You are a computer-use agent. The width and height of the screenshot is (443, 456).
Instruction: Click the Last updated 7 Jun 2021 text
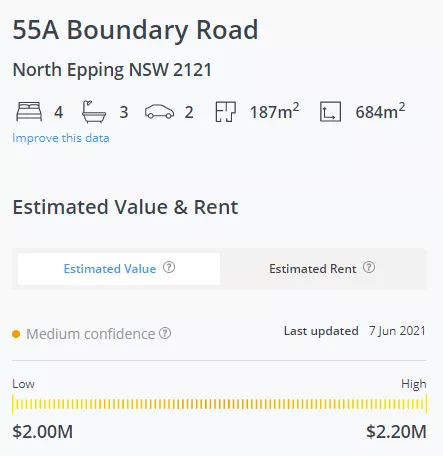pyautogui.click(x=355, y=331)
